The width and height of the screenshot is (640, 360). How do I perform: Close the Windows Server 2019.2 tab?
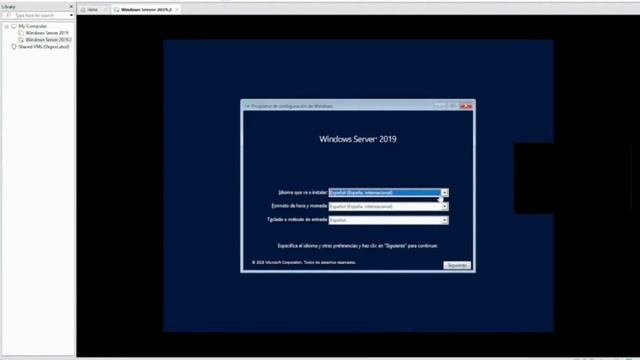177,9
